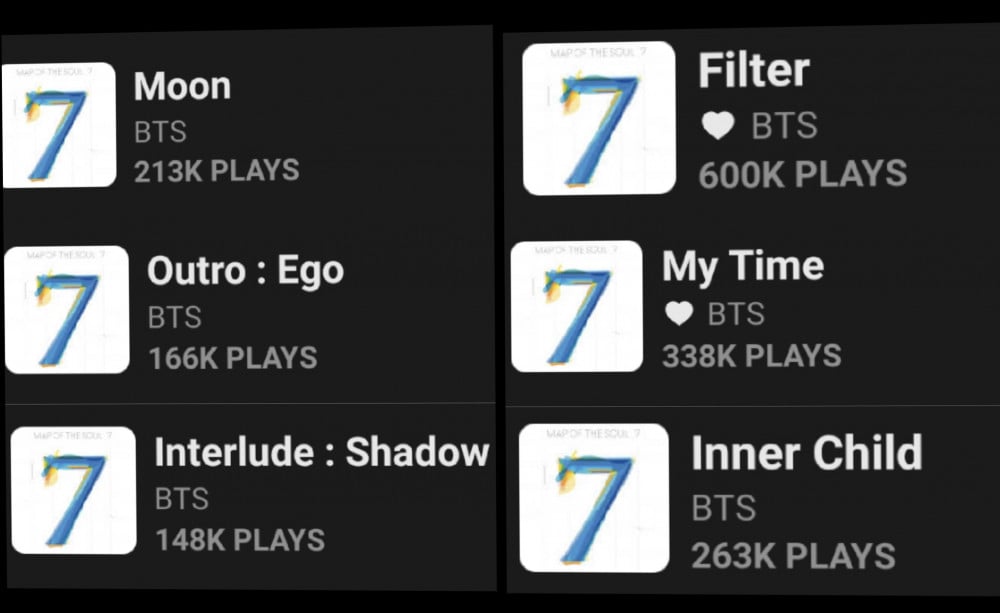
Task: Open the Moon album cover thumbnail
Action: (x=59, y=125)
